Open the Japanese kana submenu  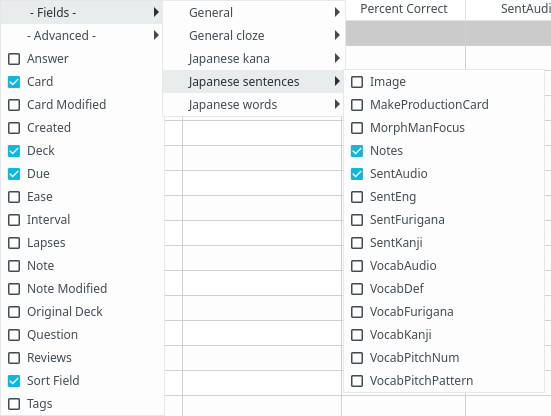pos(253,58)
